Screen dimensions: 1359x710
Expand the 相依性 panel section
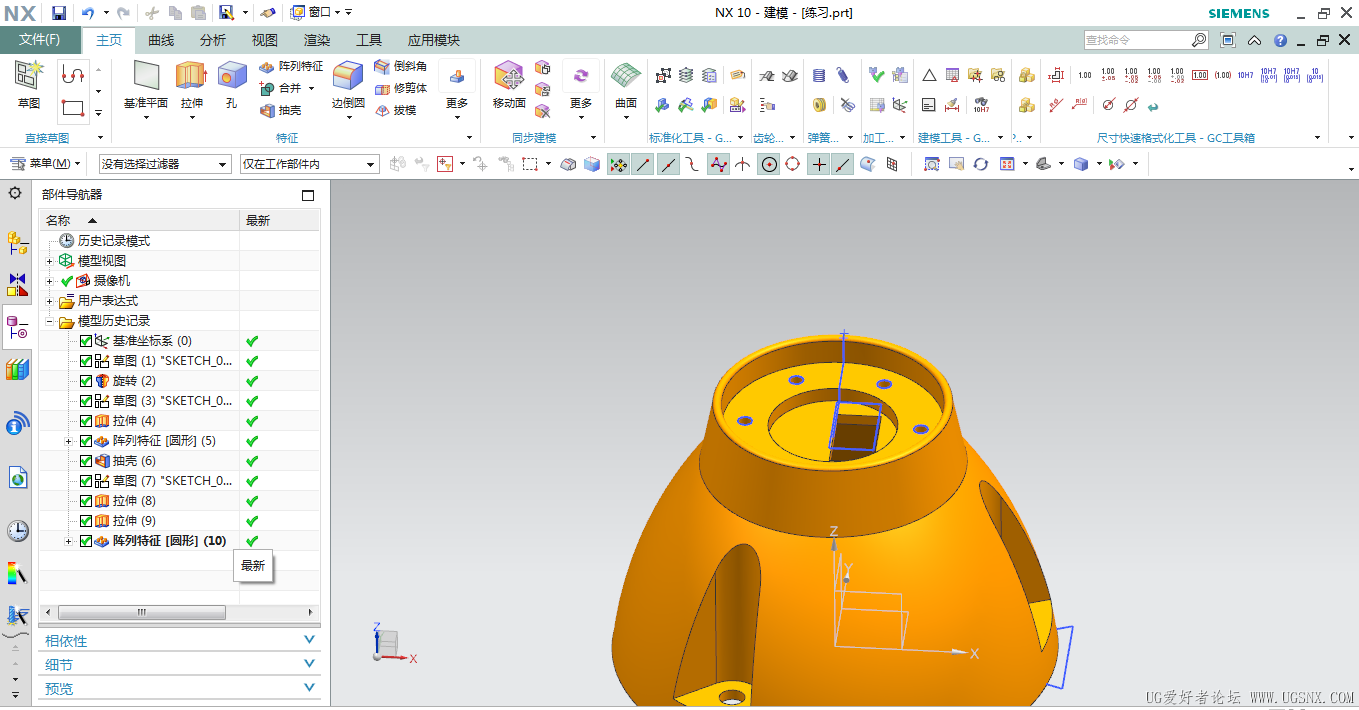[180, 641]
